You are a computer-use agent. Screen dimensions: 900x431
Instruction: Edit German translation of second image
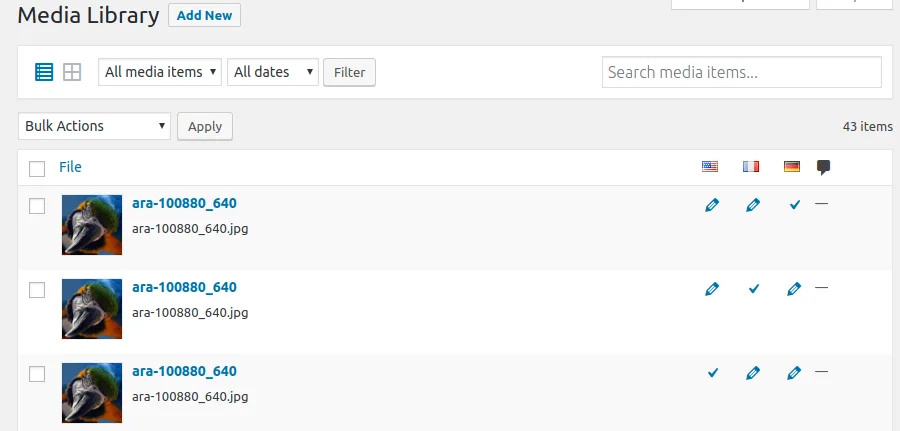[x=794, y=289]
